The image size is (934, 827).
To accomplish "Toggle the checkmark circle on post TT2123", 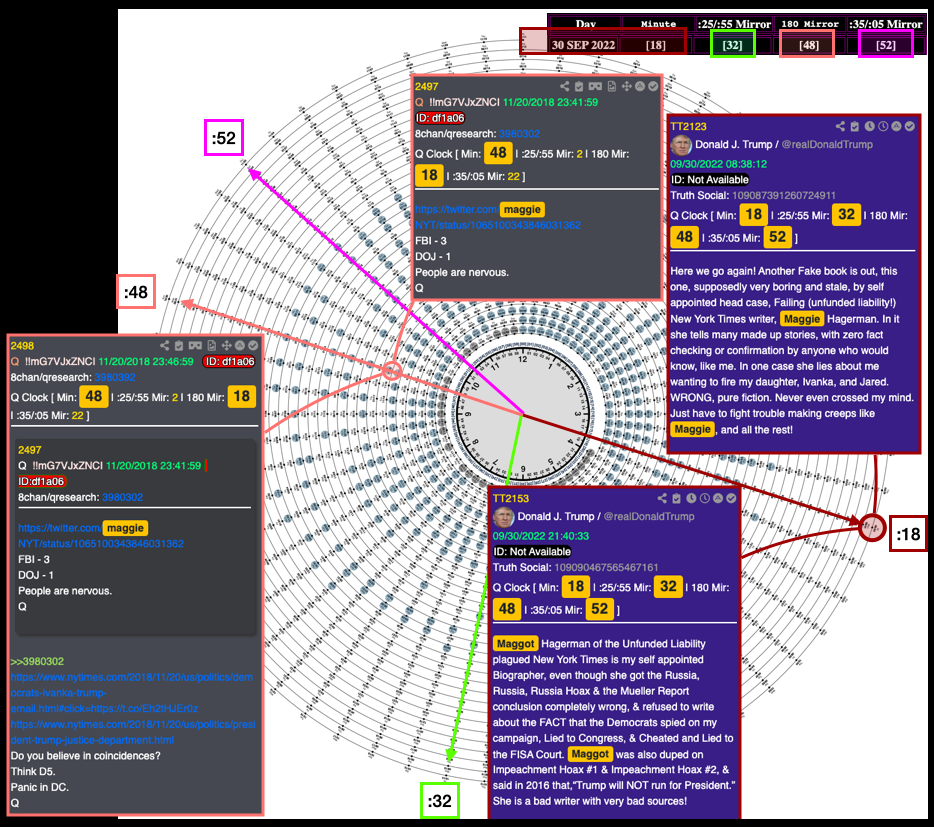I will click(910, 126).
